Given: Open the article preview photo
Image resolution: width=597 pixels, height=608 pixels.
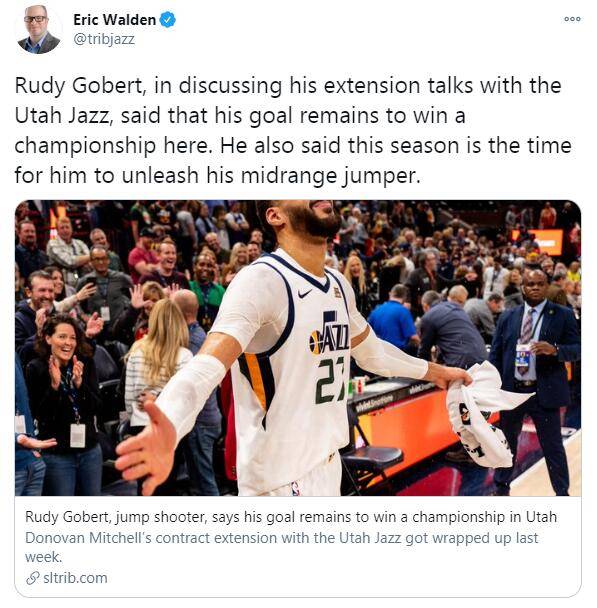Looking at the screenshot, I should tap(298, 348).
